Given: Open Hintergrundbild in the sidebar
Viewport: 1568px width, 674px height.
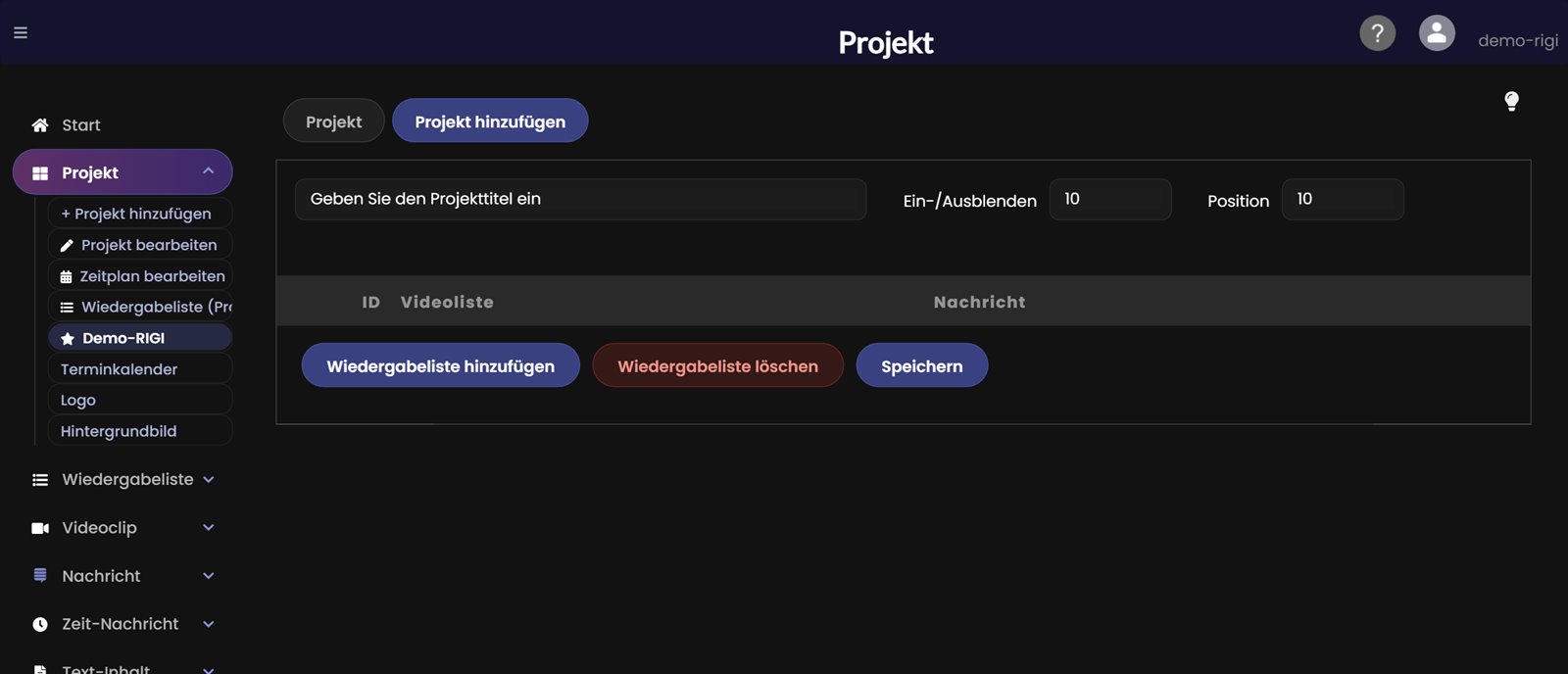Looking at the screenshot, I should point(139,431).
